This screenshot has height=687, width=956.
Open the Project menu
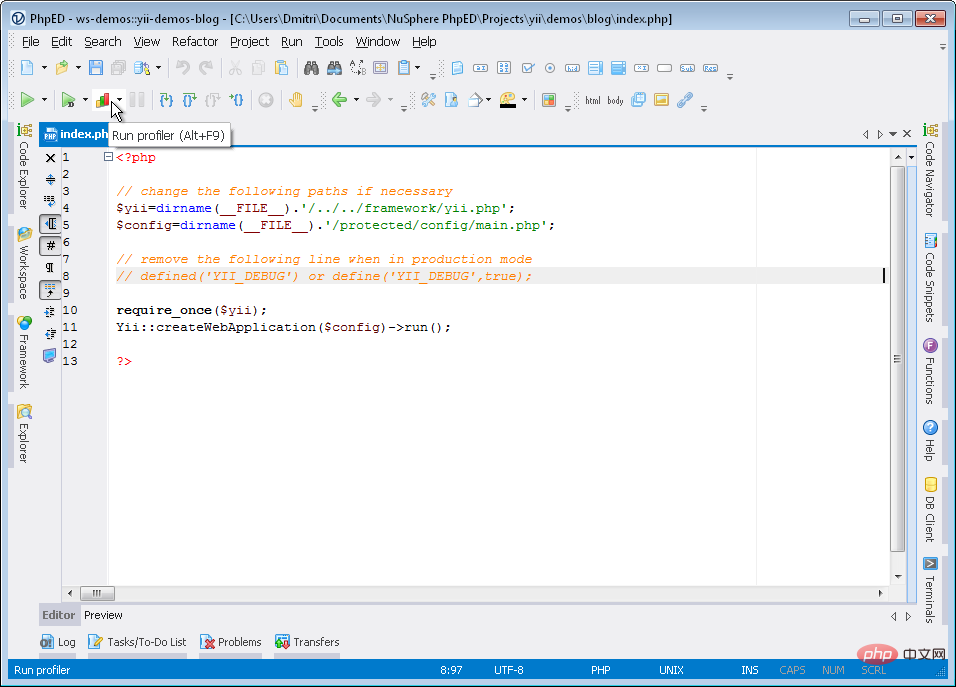(x=249, y=41)
